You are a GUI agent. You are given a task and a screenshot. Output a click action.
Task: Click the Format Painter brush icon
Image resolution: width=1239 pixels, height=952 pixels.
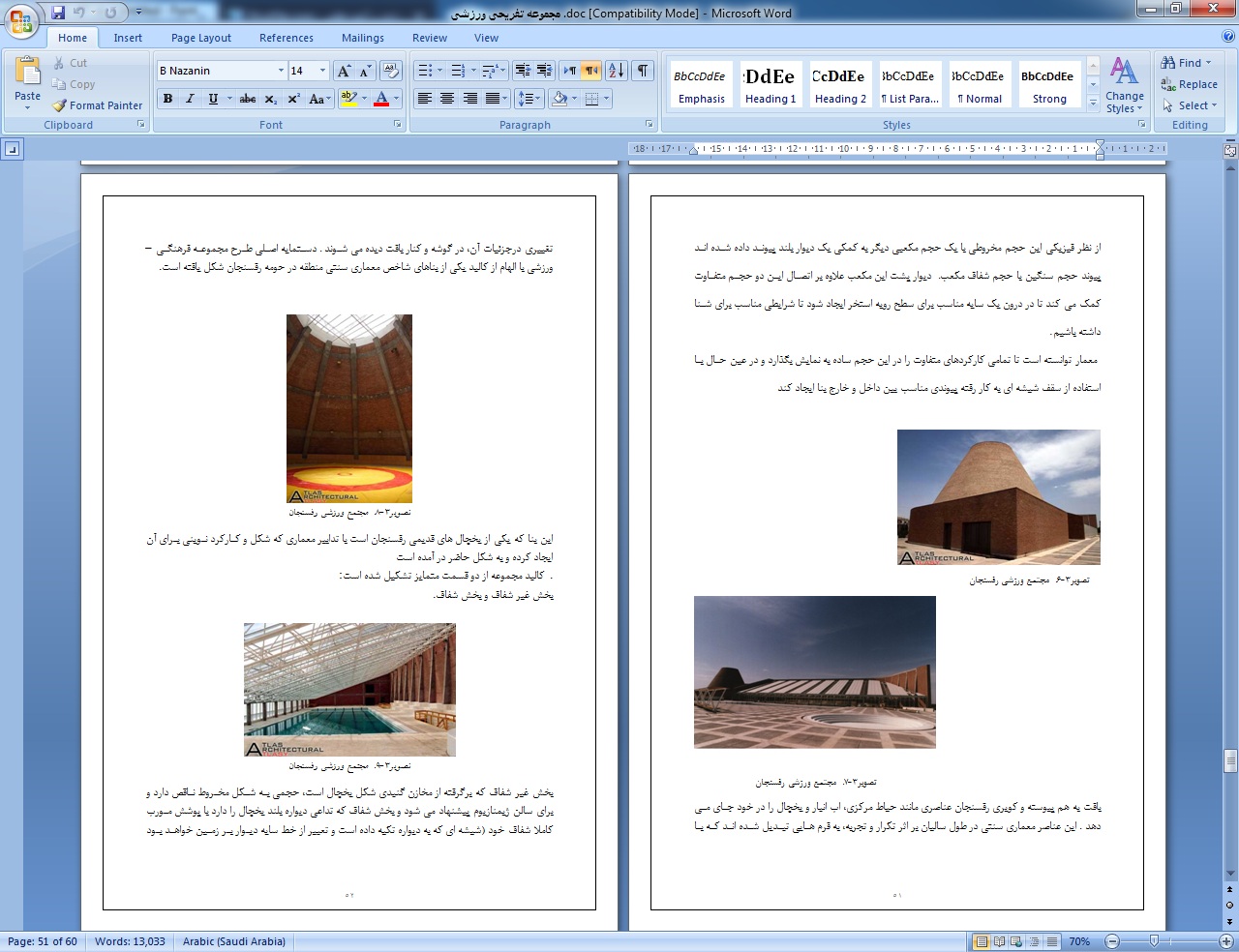coord(59,105)
